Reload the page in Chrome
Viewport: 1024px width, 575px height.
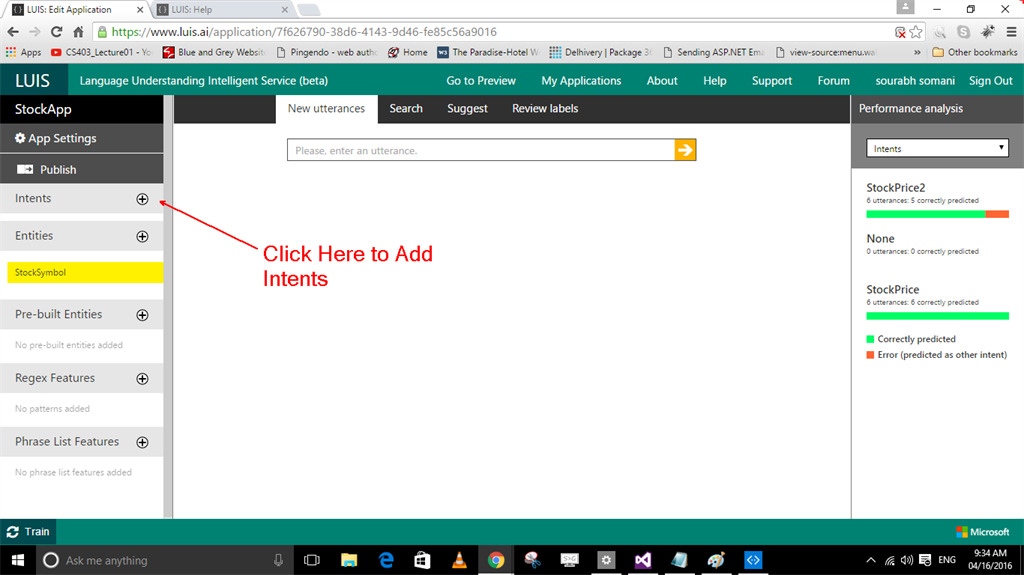pos(56,32)
